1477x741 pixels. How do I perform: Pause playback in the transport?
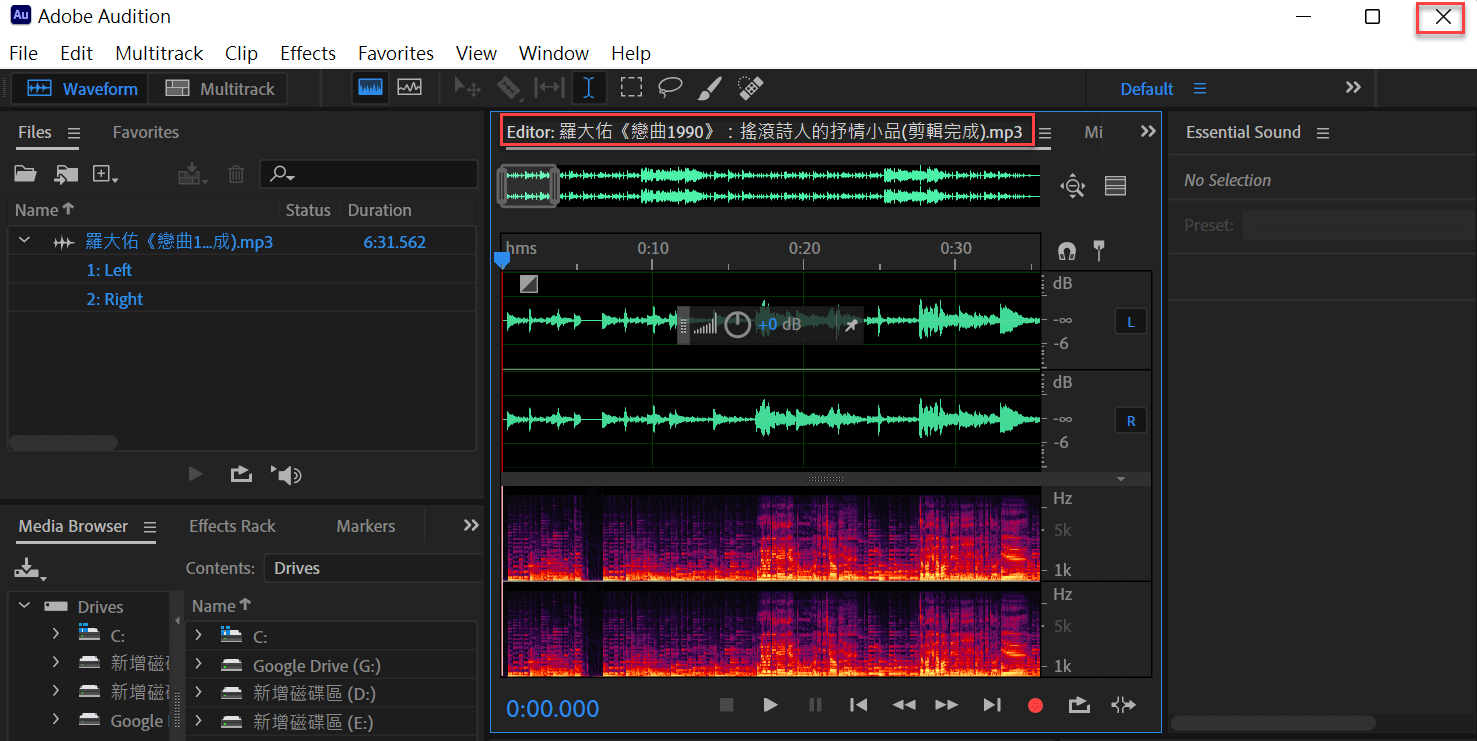point(815,705)
